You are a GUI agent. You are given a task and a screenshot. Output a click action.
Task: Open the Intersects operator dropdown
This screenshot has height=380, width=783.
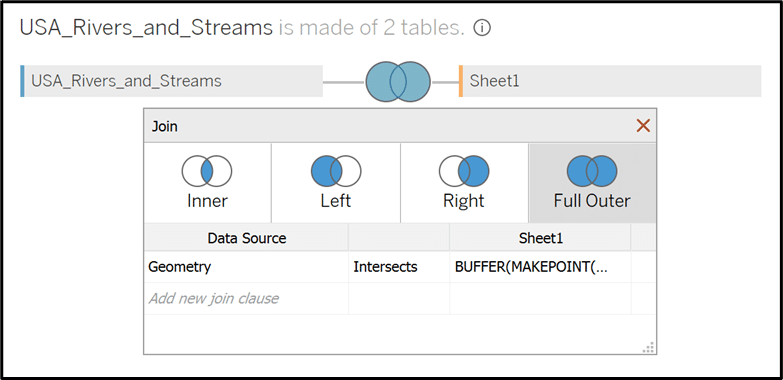(399, 267)
